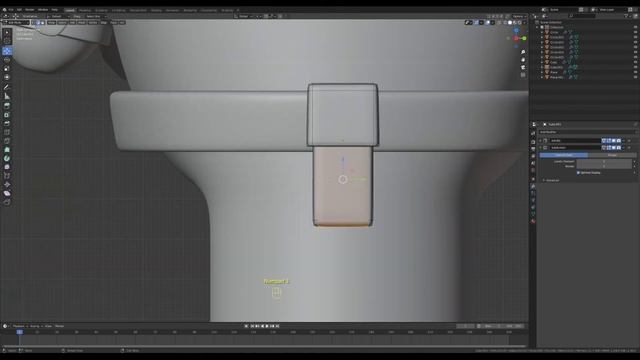The width and height of the screenshot is (640, 360).
Task: Click the viewport zoom magnifier icon
Action: pos(523,52)
